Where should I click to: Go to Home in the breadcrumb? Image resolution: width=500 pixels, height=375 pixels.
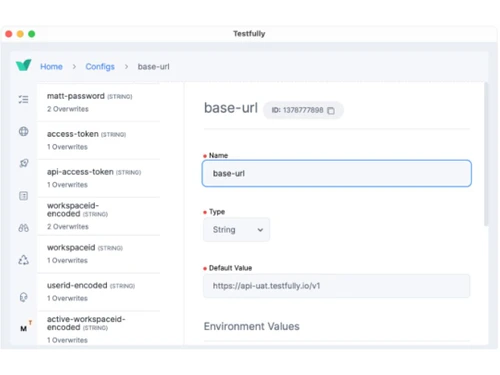[x=51, y=67]
